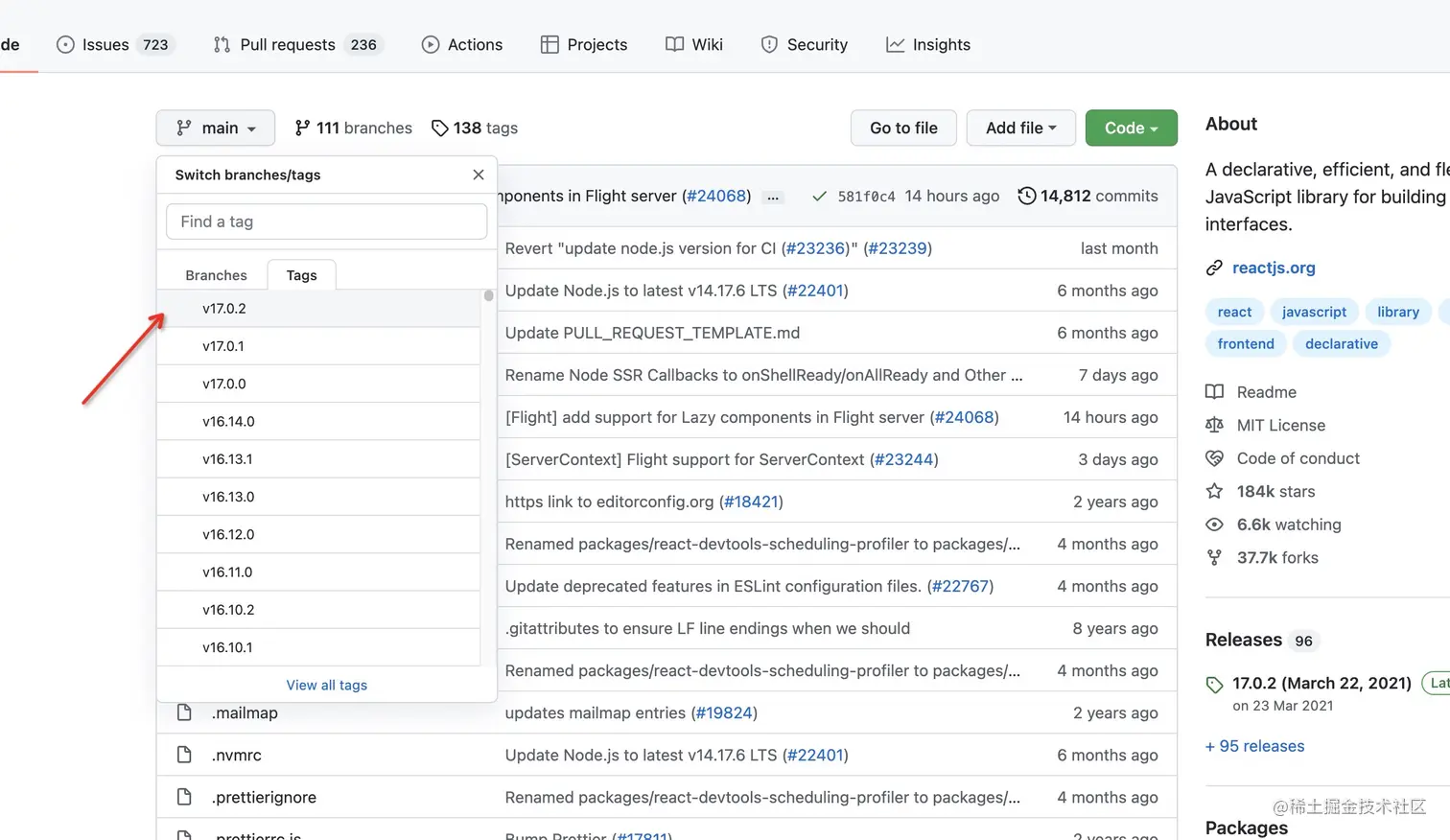This screenshot has width=1450, height=840.
Task: Select tag v17.0.1
Action: (x=318, y=346)
